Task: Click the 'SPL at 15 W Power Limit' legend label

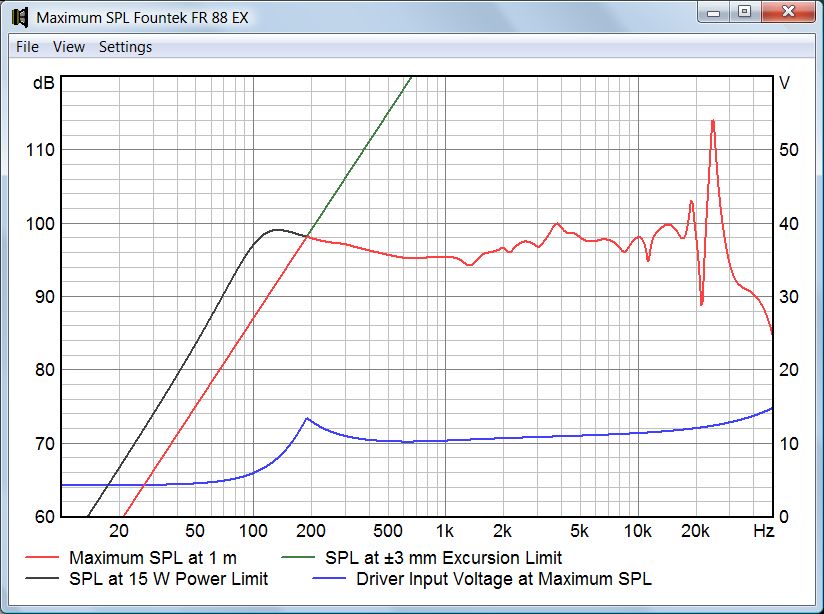Action: [x=169, y=579]
